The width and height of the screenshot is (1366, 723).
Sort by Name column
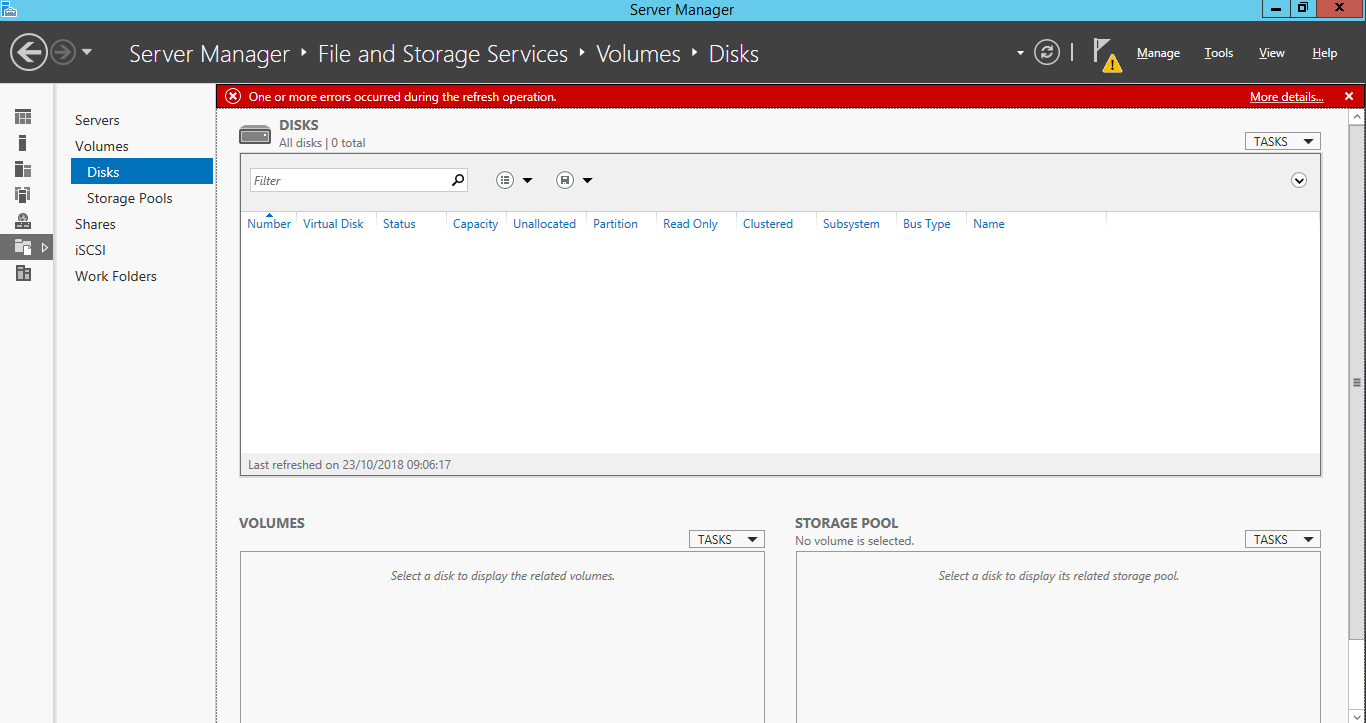pyautogui.click(x=989, y=224)
